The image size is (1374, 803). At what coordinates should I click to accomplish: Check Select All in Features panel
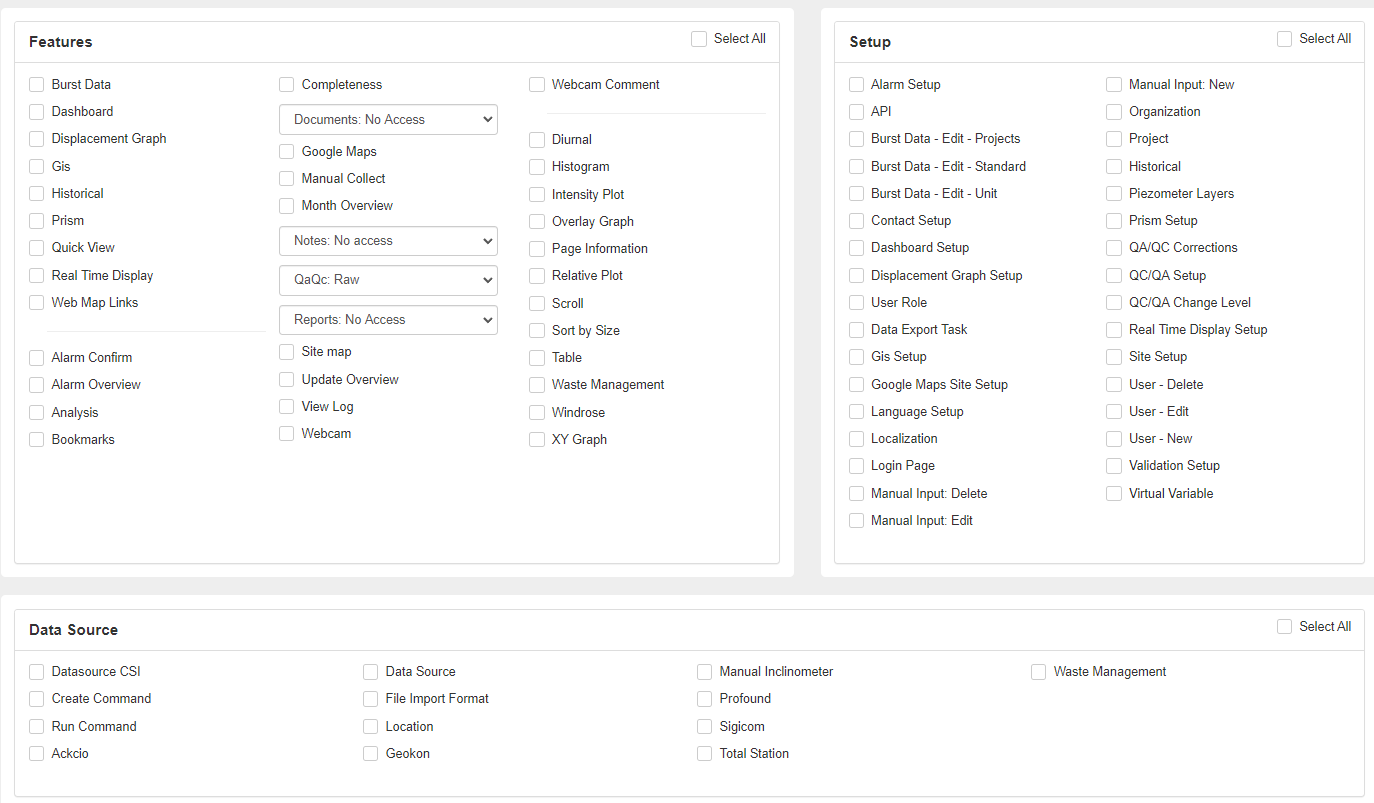(x=699, y=39)
